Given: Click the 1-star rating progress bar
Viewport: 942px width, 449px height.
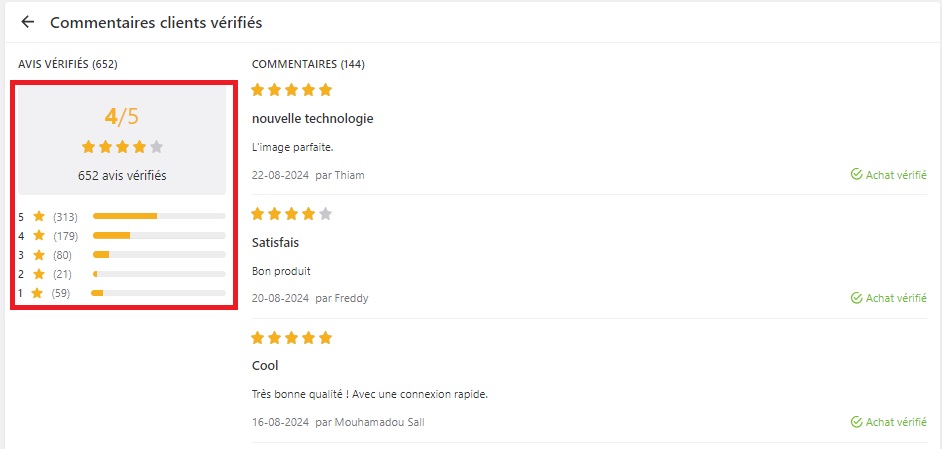Looking at the screenshot, I should [x=158, y=293].
